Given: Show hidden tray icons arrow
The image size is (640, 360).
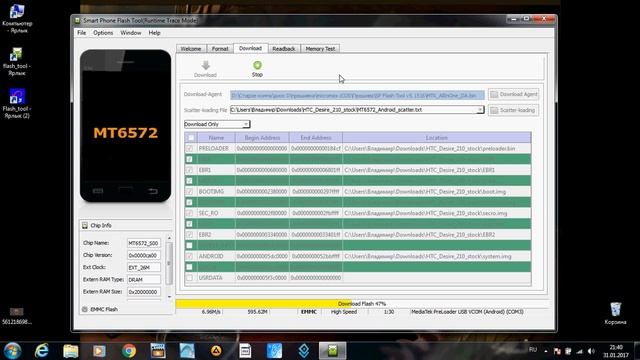Looking at the screenshot, I should point(546,351).
